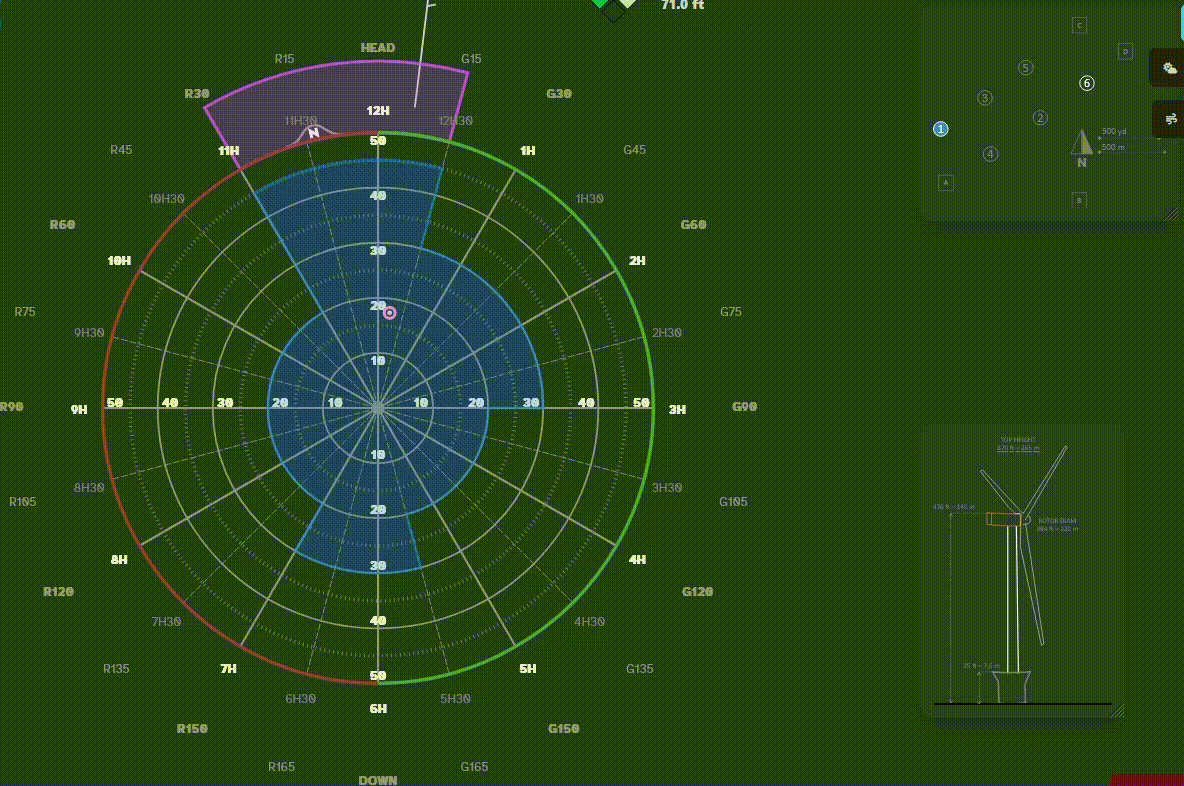
Task: Click square marker C on minimap
Action: tap(1079, 26)
